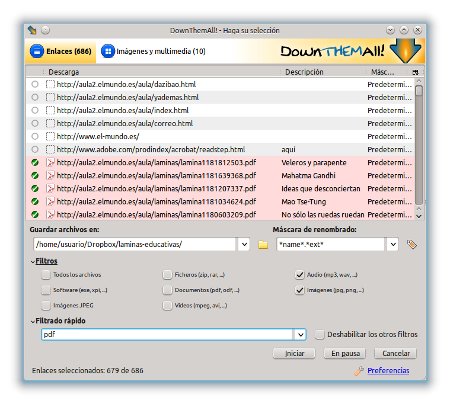The height and width of the screenshot is (404, 450).
Task: Select radio for dazibao.html link
Action: (35, 84)
